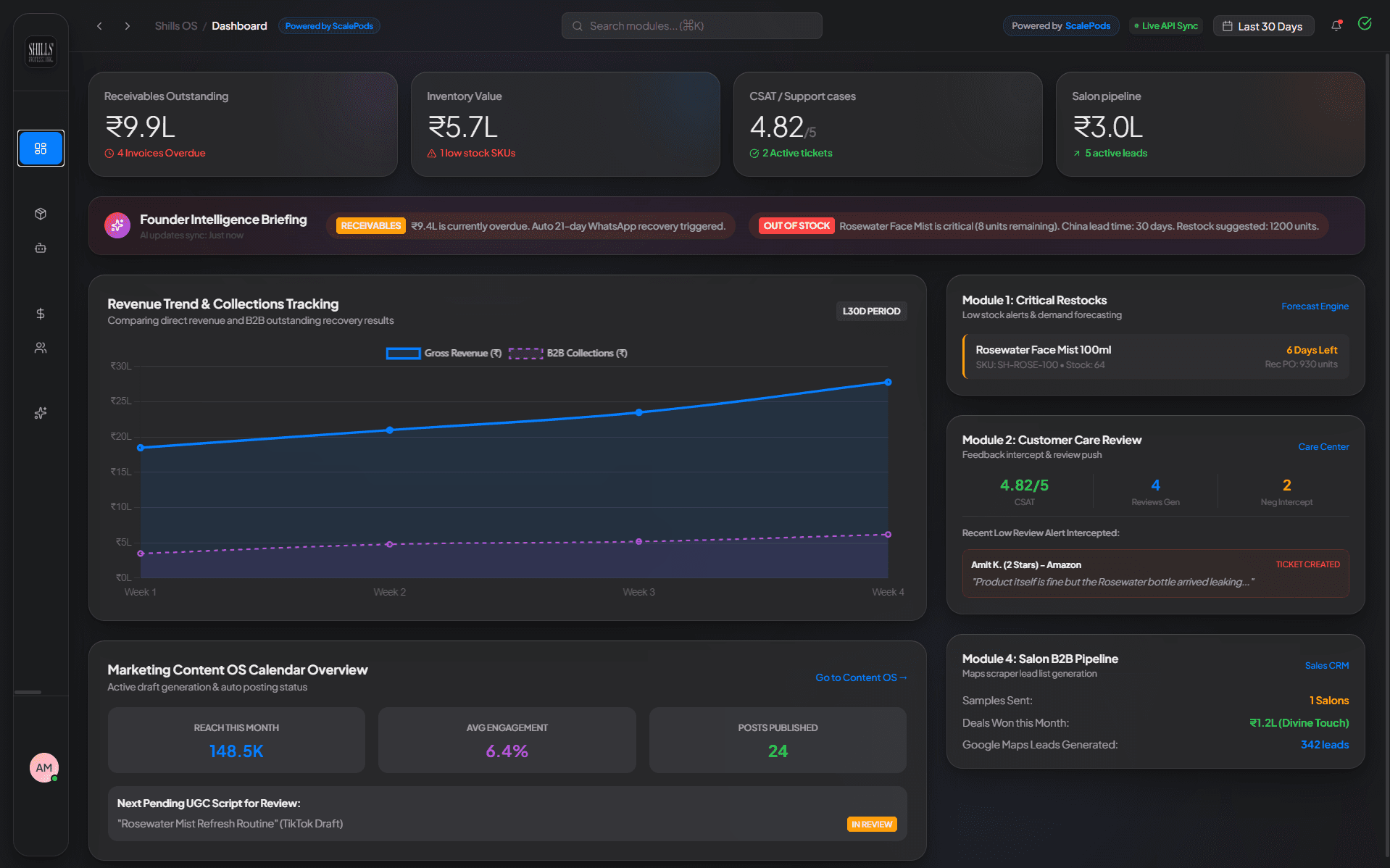Open the people icon in sidebar
The width and height of the screenshot is (1390, 868).
click(41, 348)
